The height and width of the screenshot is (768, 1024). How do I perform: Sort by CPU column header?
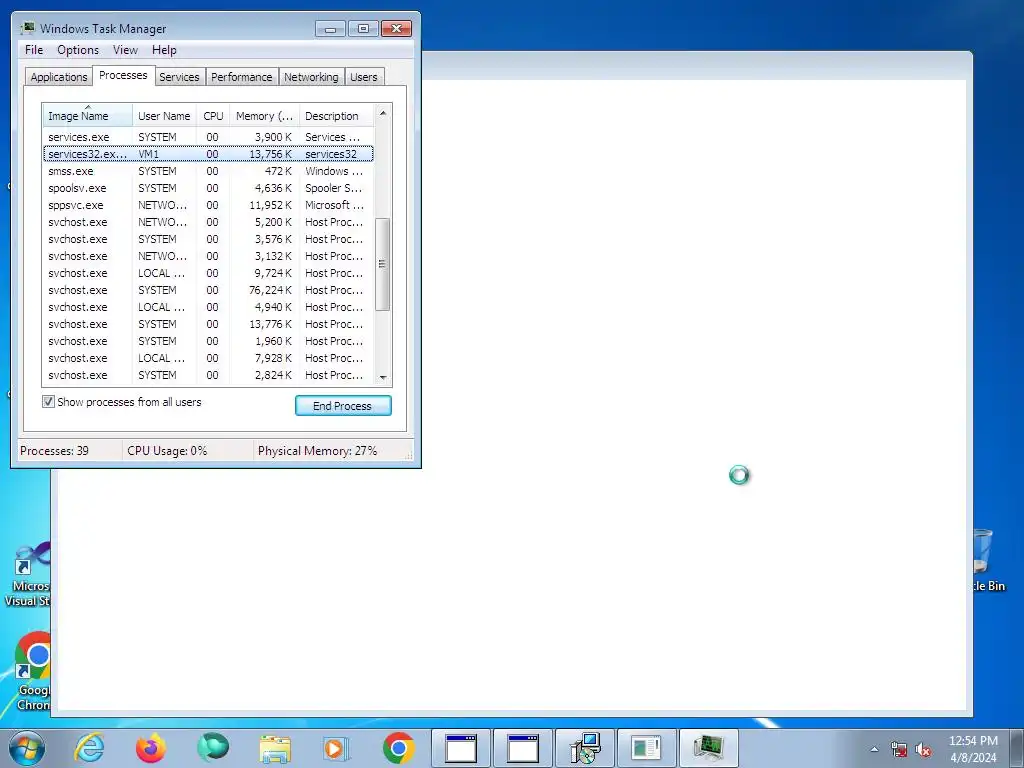coord(213,116)
